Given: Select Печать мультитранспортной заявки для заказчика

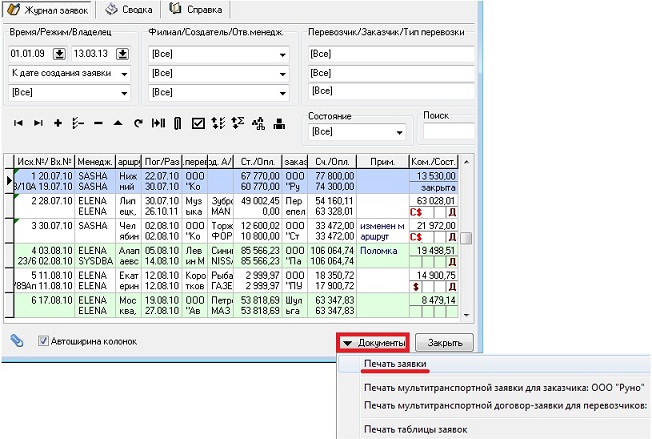Looking at the screenshot, I should pyautogui.click(x=504, y=387).
